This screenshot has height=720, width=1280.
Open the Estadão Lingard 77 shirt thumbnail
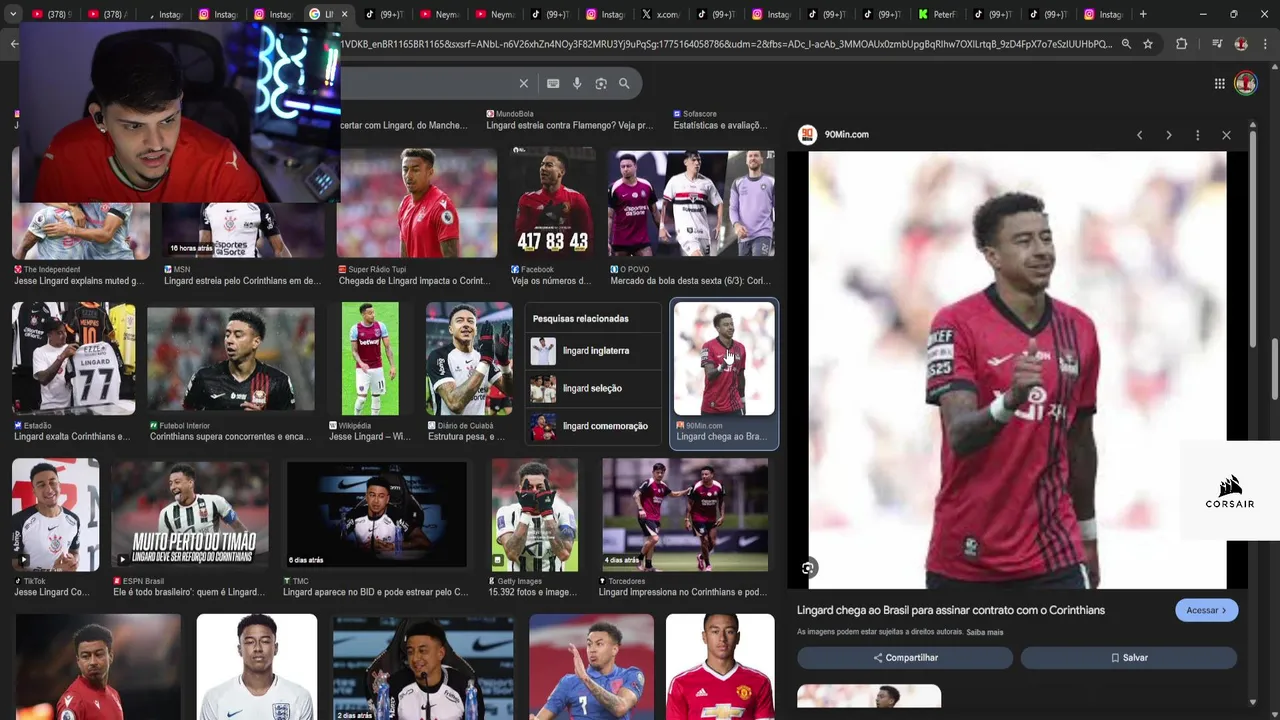click(x=73, y=358)
